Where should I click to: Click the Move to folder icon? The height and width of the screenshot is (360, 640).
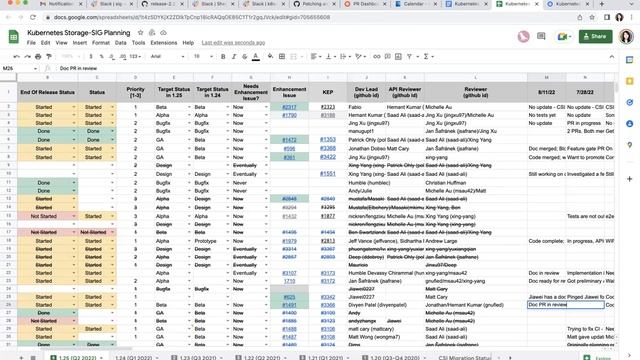[152, 33]
